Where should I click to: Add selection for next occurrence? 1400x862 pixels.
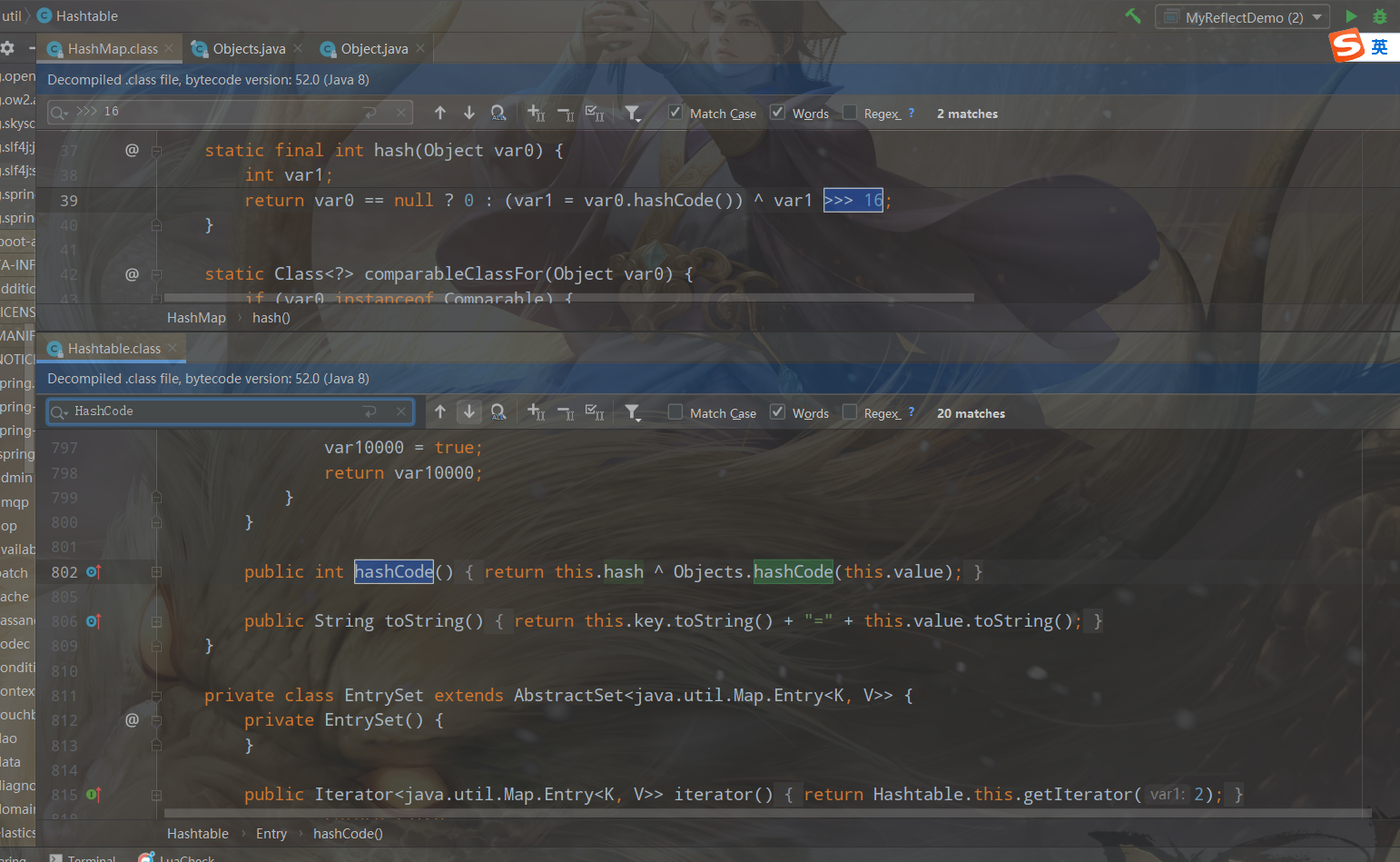pyautogui.click(x=536, y=411)
